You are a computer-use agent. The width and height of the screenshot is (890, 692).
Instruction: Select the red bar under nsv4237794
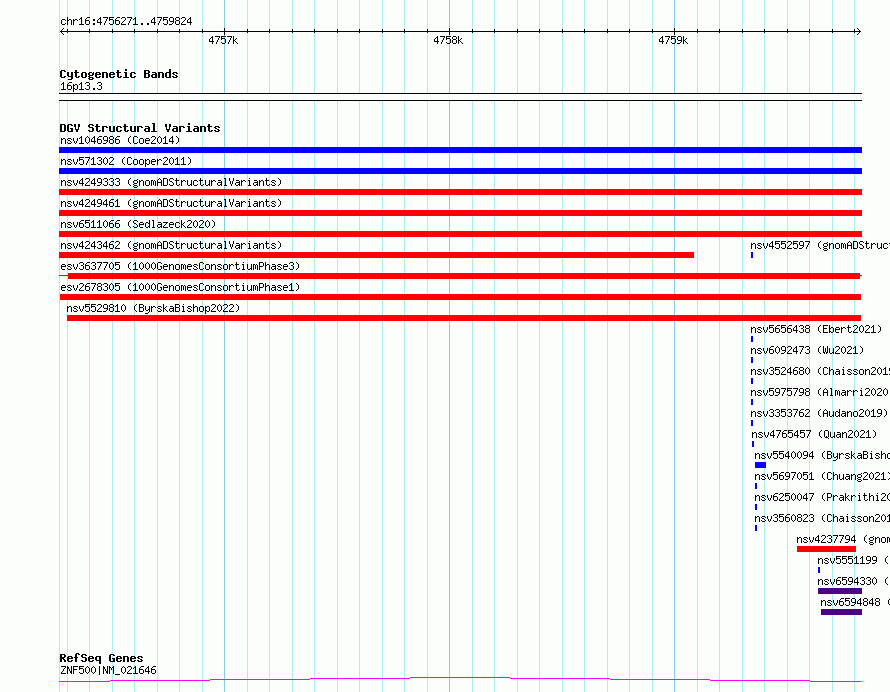[x=826, y=549]
